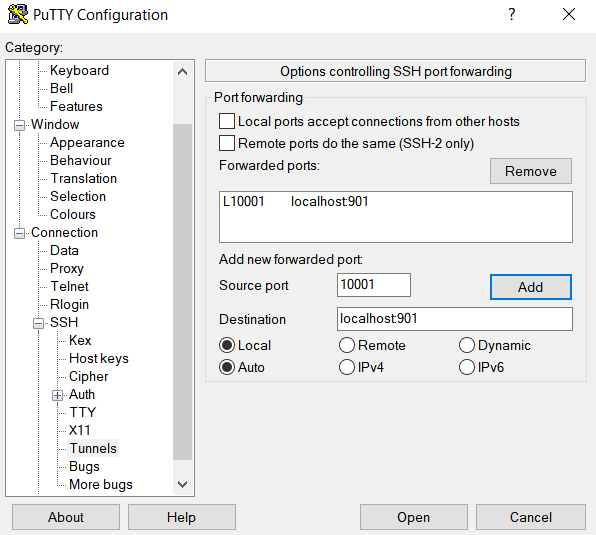
Task: Open the X11 category
Action: tap(80, 430)
